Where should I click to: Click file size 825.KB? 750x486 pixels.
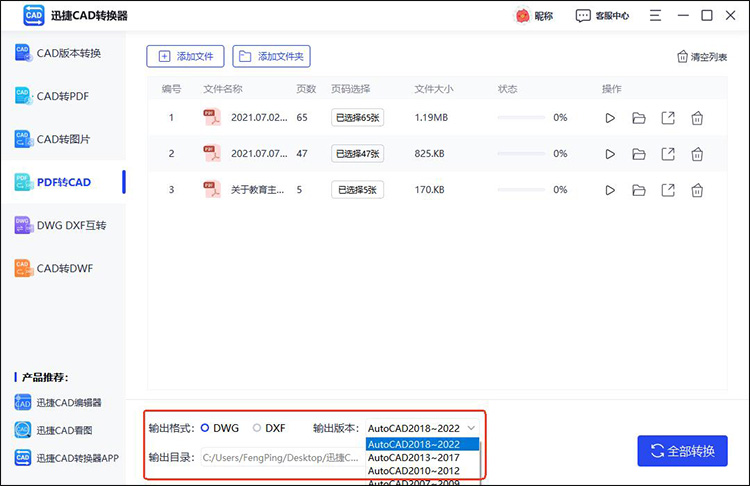click(x=430, y=154)
